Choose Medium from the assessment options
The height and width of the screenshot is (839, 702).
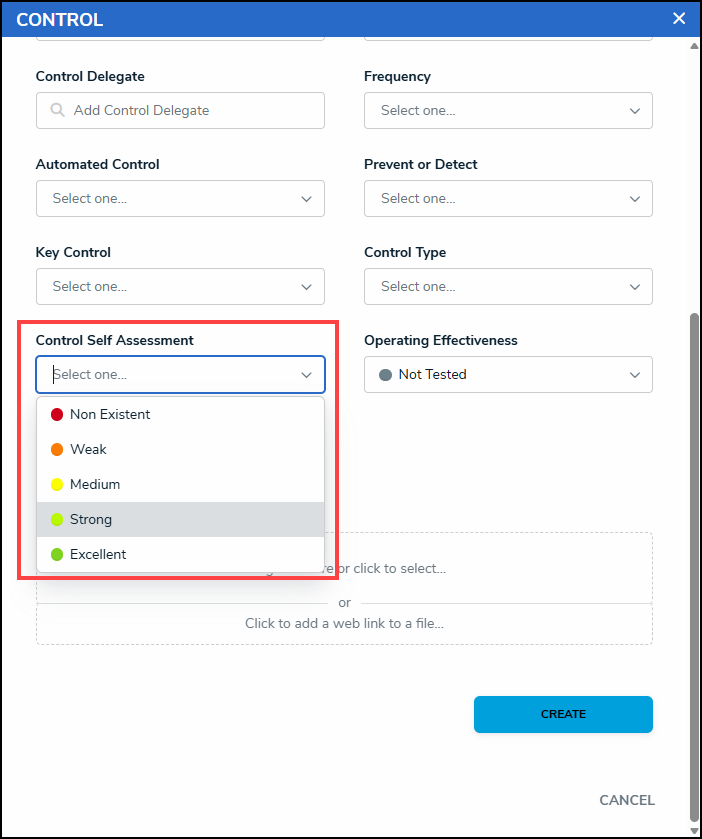[x=180, y=484]
